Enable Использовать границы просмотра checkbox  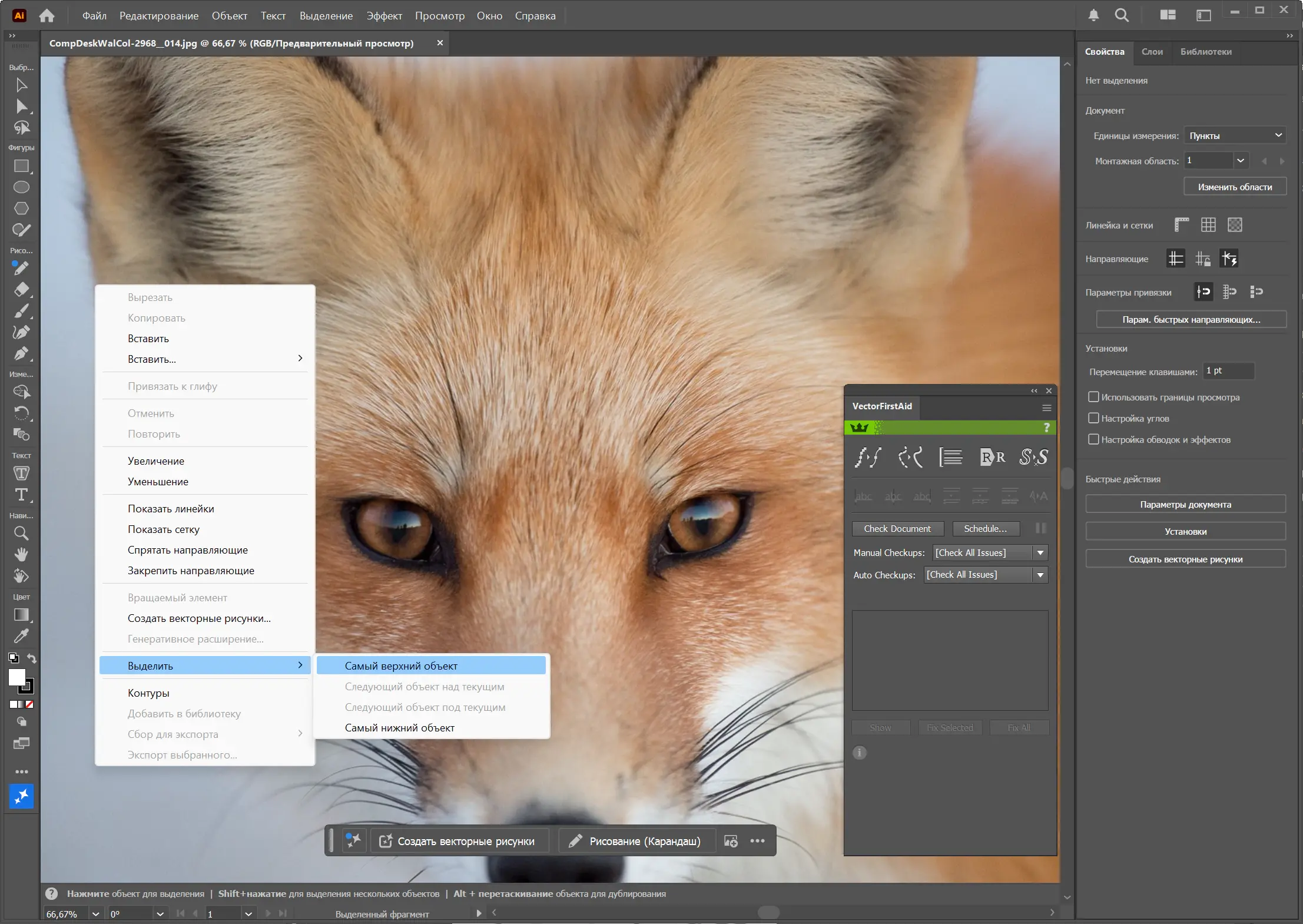(x=1093, y=397)
